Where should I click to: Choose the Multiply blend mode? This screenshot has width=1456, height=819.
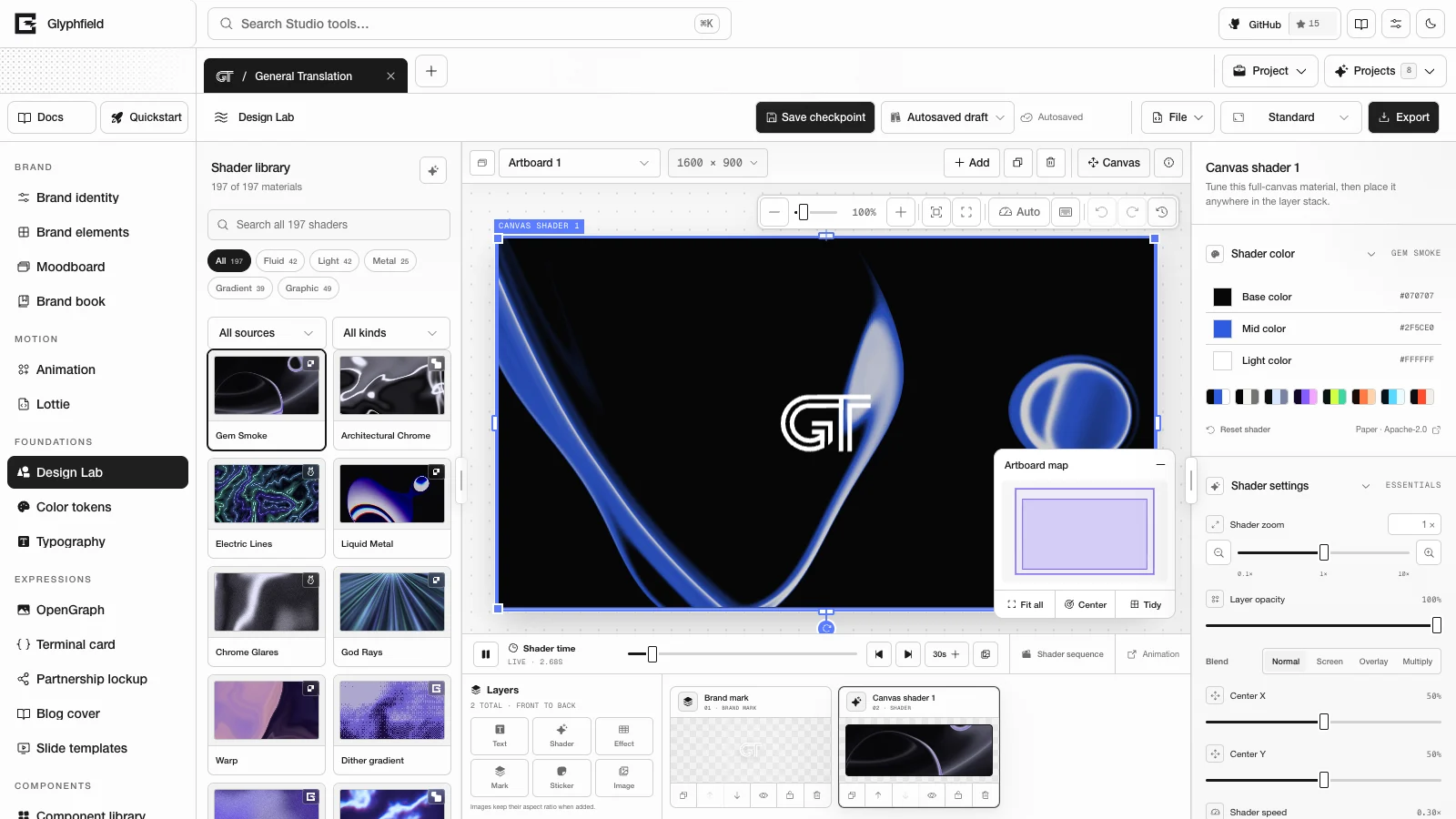point(1417,662)
